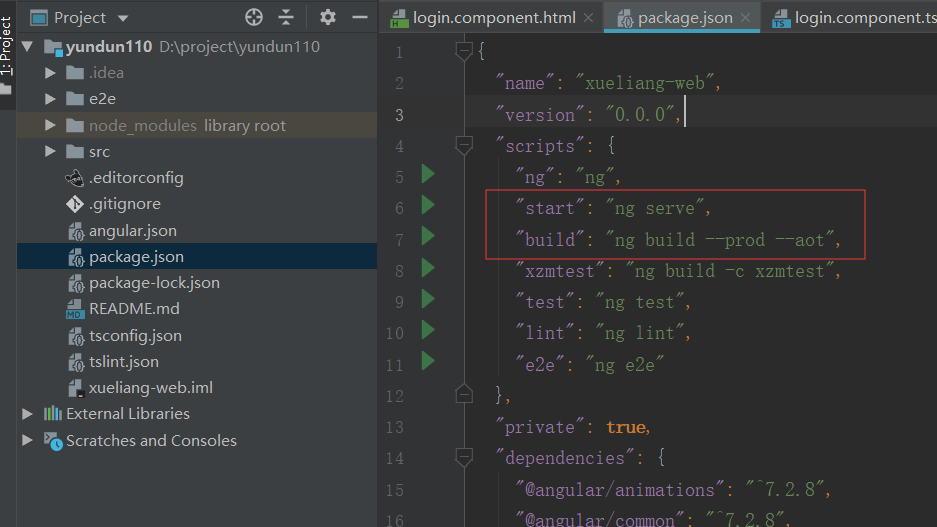
Task: Click the yundun110 project module icon
Action: (54, 47)
